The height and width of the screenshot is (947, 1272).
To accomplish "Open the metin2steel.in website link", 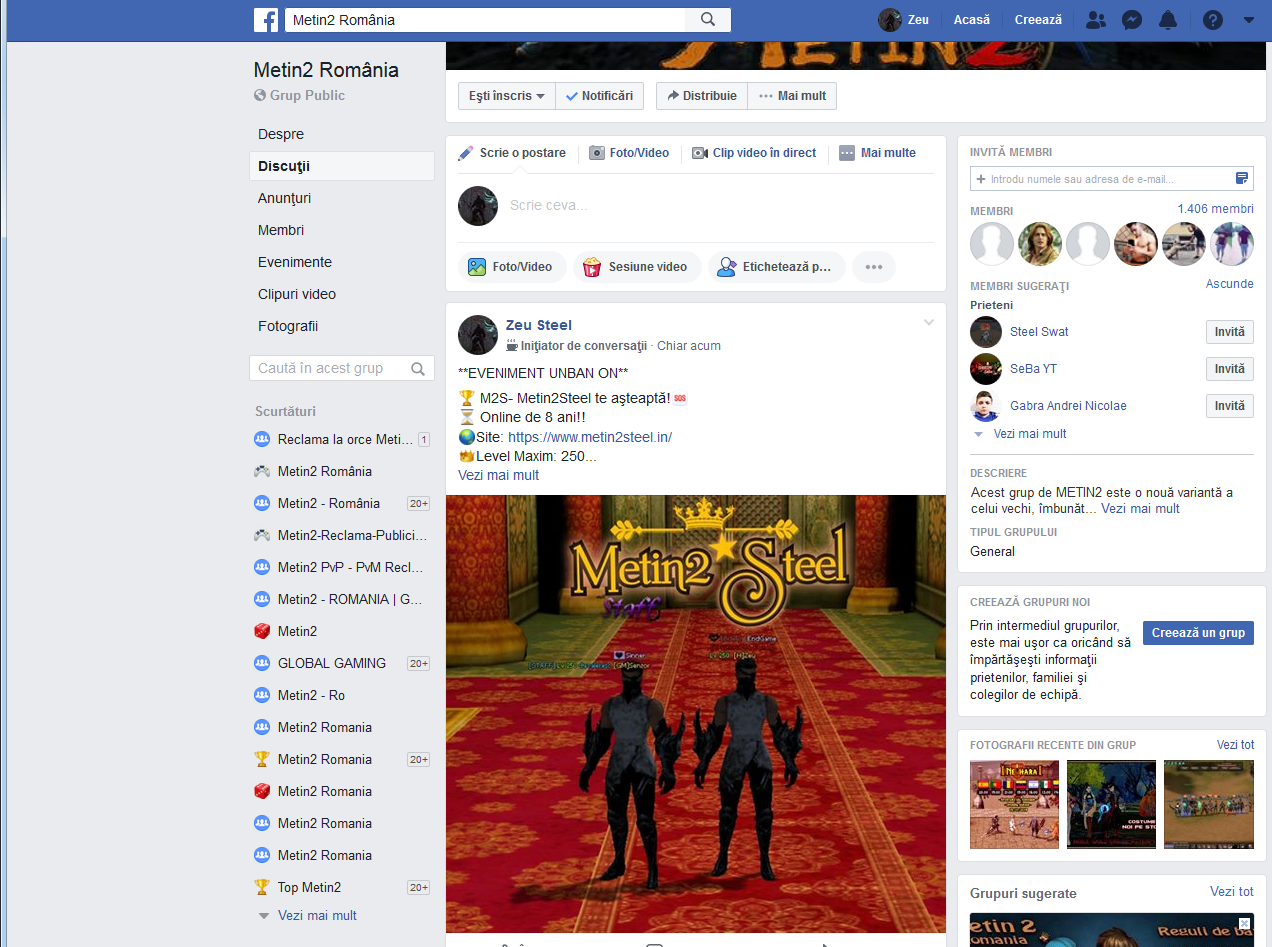I will [590, 437].
